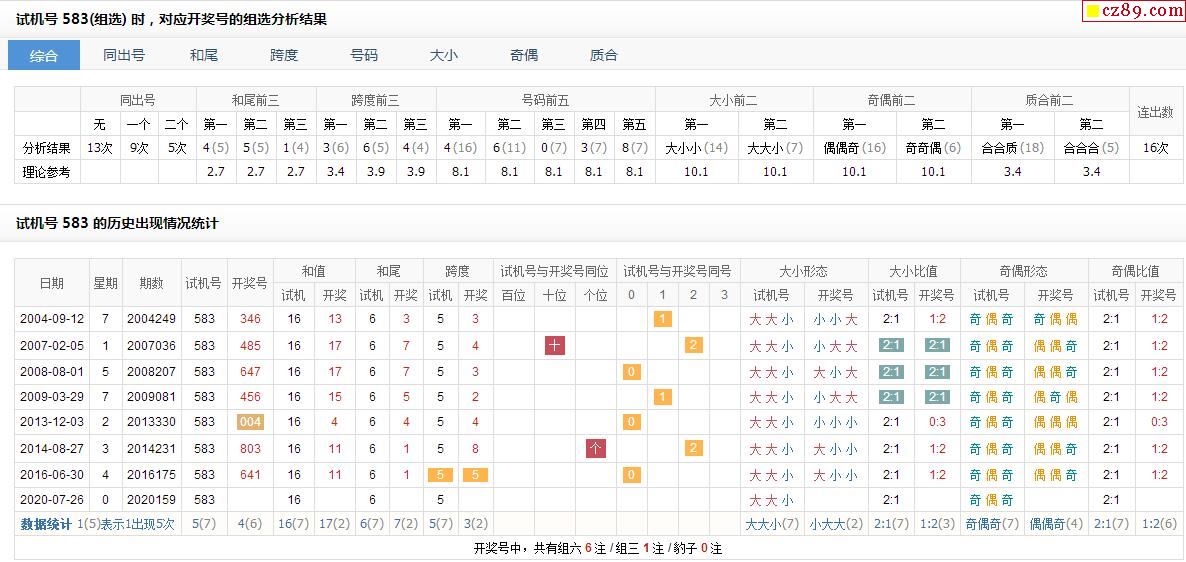Screen dimensions: 1186x562
Task: Click date 2004-09-12
Action: (51, 319)
